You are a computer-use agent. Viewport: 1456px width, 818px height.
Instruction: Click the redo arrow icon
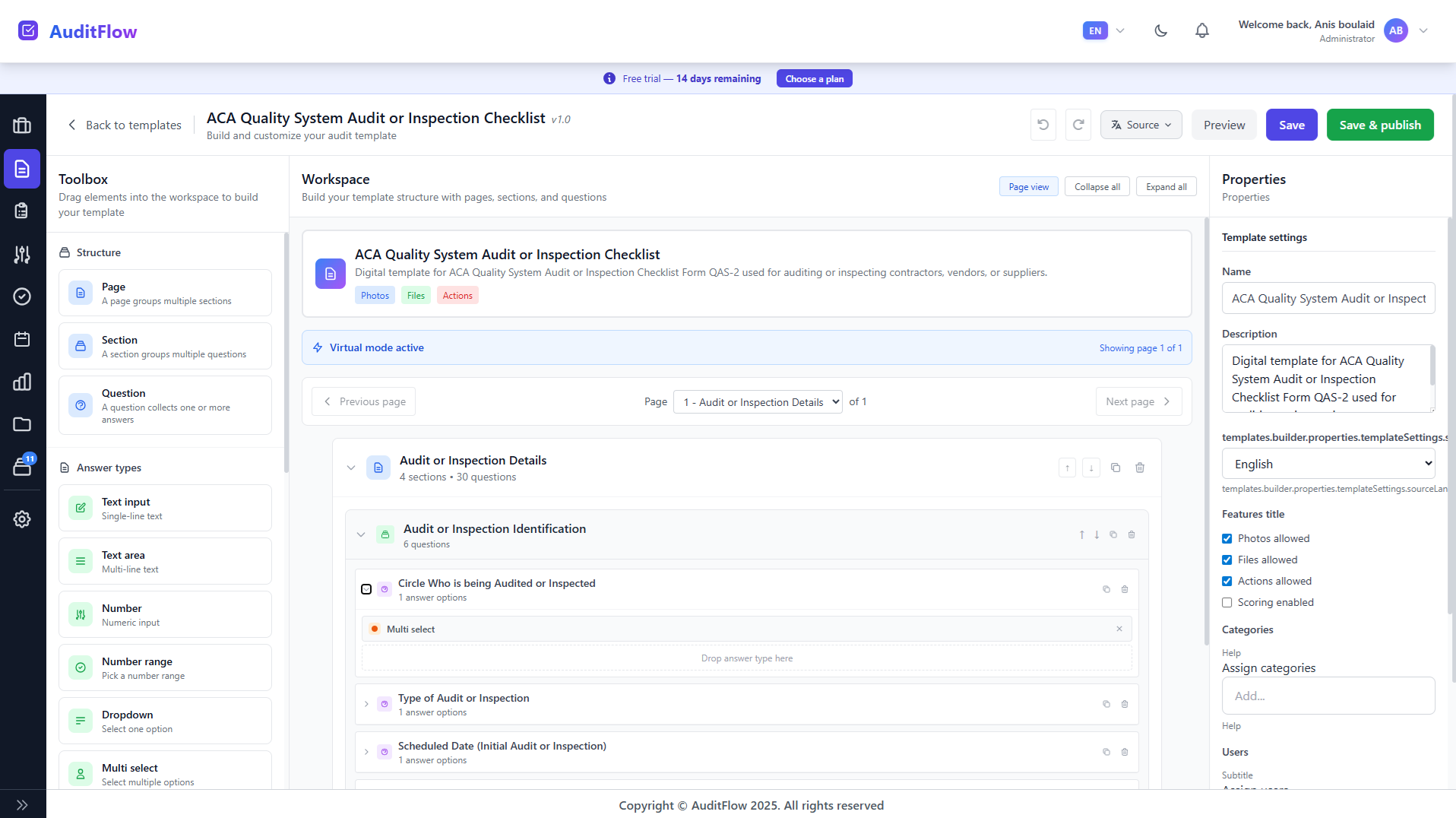(x=1078, y=125)
